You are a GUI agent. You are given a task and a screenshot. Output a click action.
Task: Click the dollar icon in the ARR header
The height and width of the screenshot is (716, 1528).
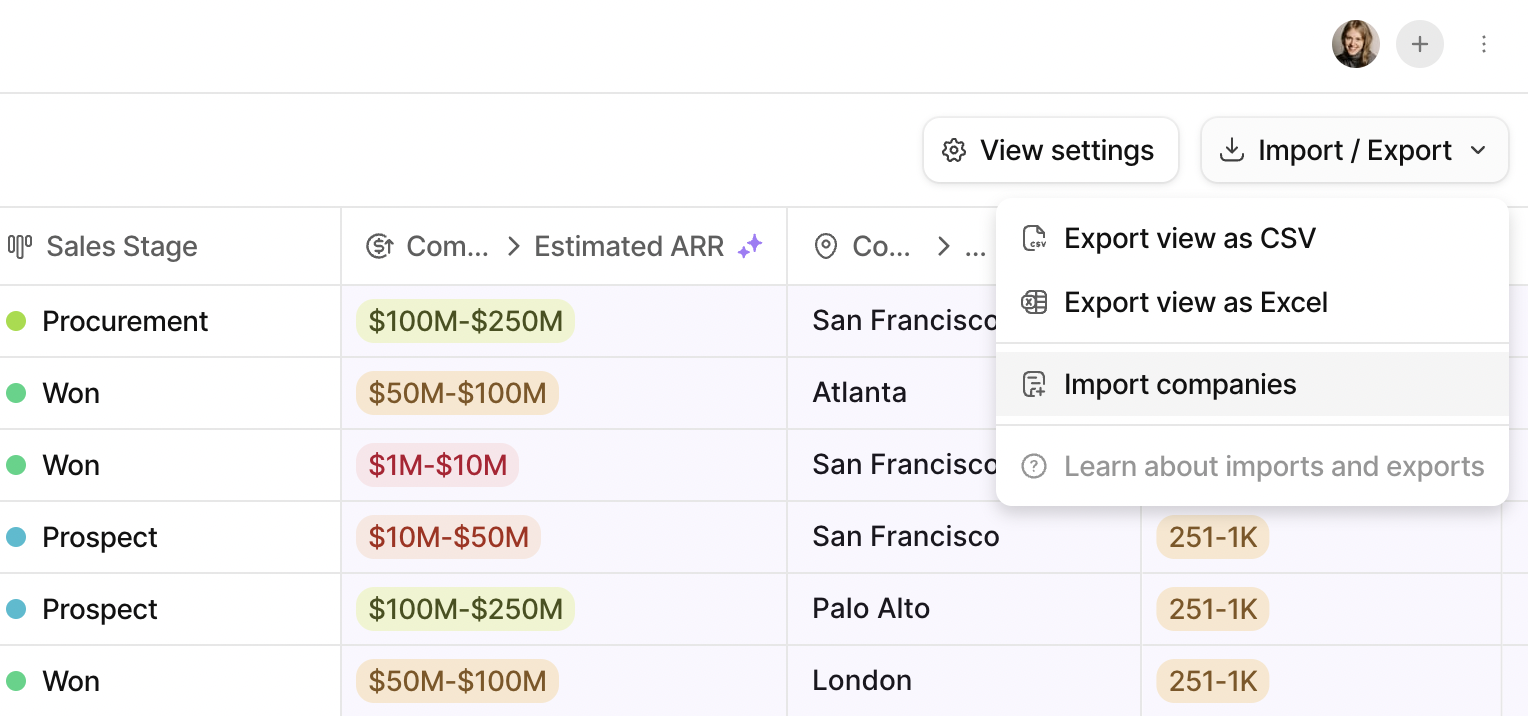point(379,246)
